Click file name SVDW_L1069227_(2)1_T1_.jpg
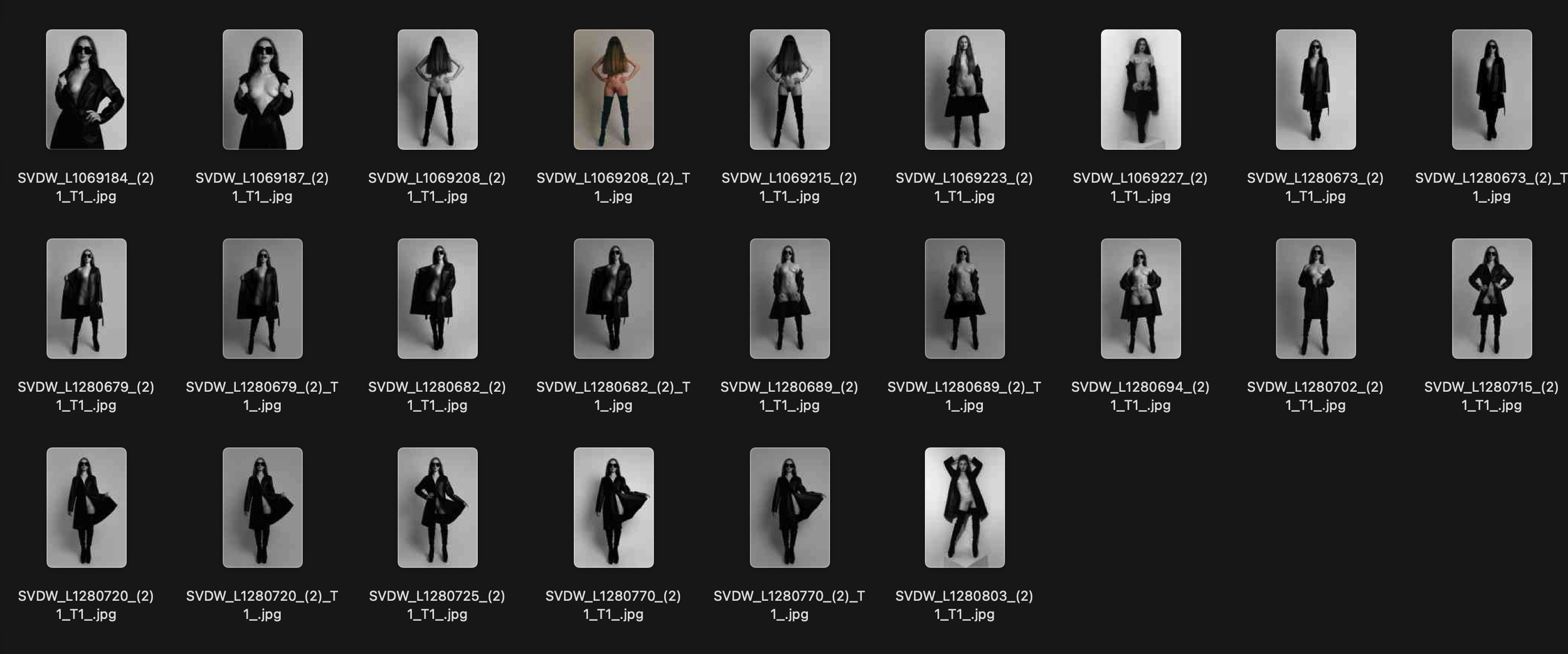Screen dimensions: 1568x654 point(1141,187)
